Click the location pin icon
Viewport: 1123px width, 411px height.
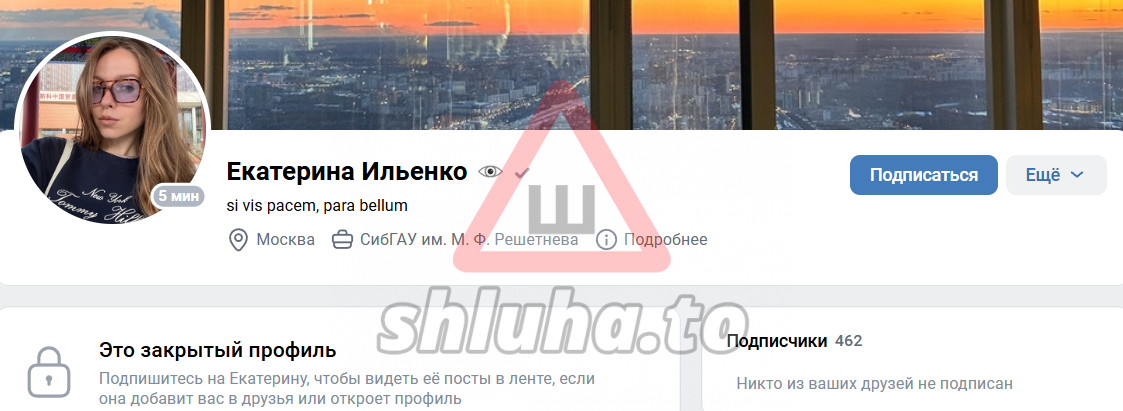(238, 240)
